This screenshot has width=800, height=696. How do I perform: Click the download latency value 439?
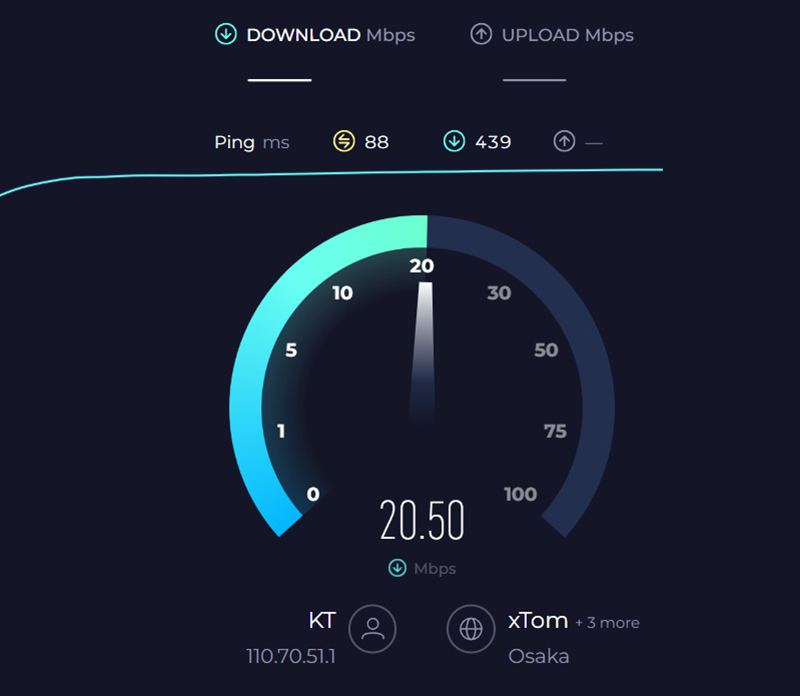point(493,142)
